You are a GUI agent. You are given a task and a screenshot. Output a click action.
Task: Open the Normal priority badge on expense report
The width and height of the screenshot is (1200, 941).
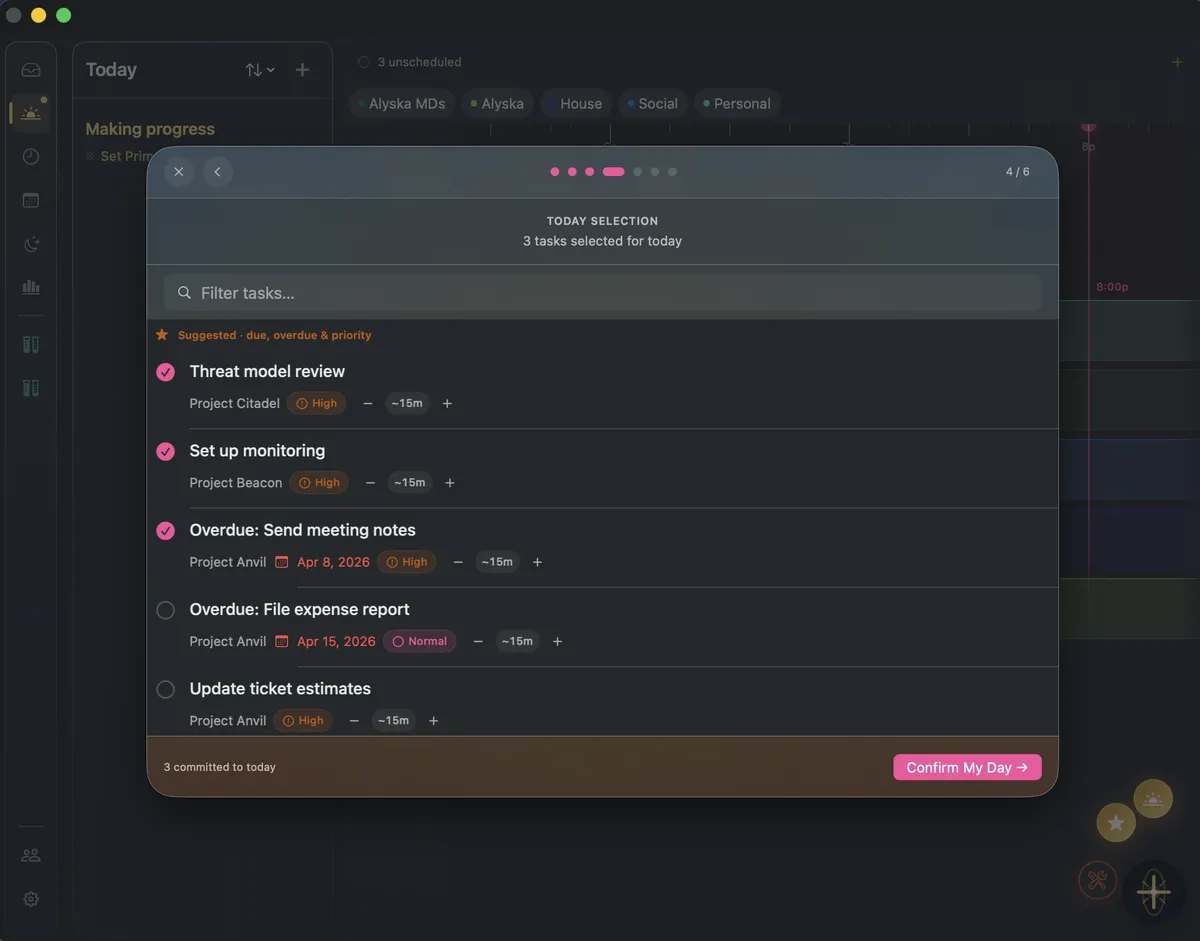pyautogui.click(x=419, y=641)
